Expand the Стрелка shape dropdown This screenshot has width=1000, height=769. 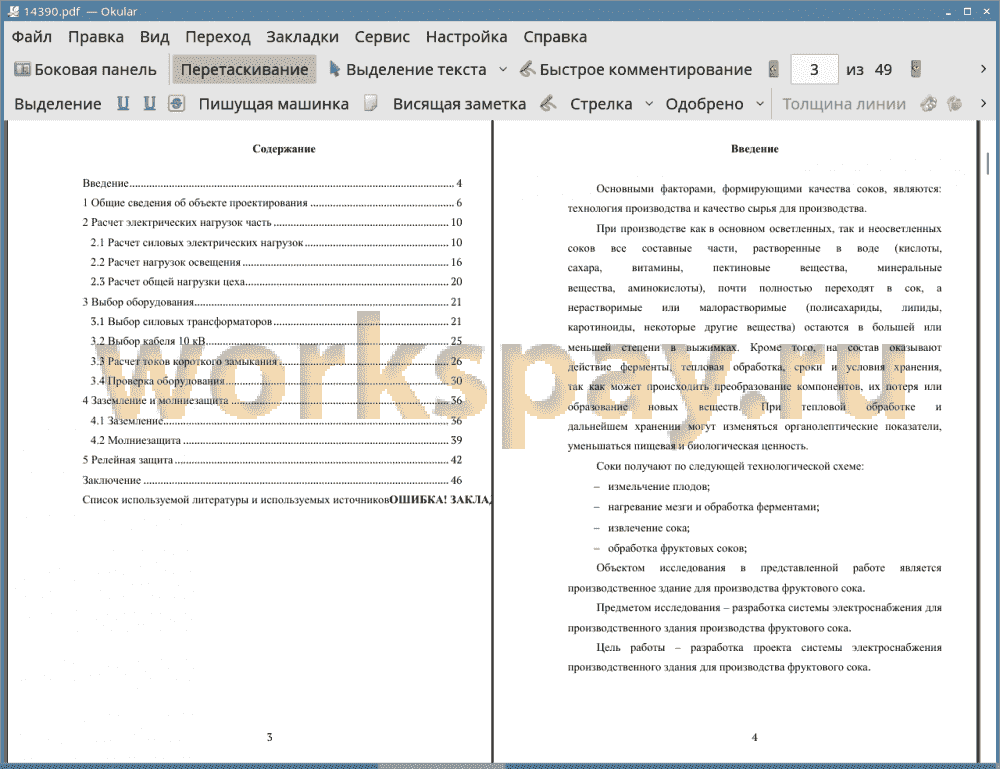coord(649,104)
